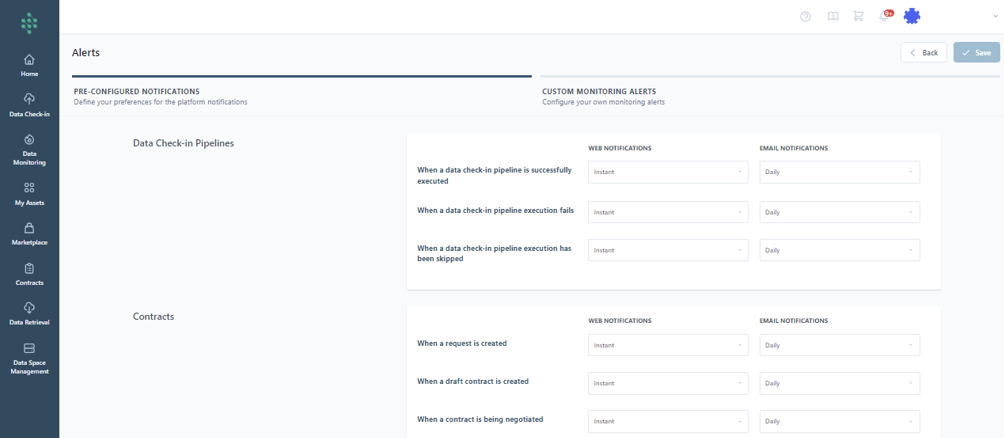
Task: Open Data Monitoring from the sidebar
Action: 29,149
